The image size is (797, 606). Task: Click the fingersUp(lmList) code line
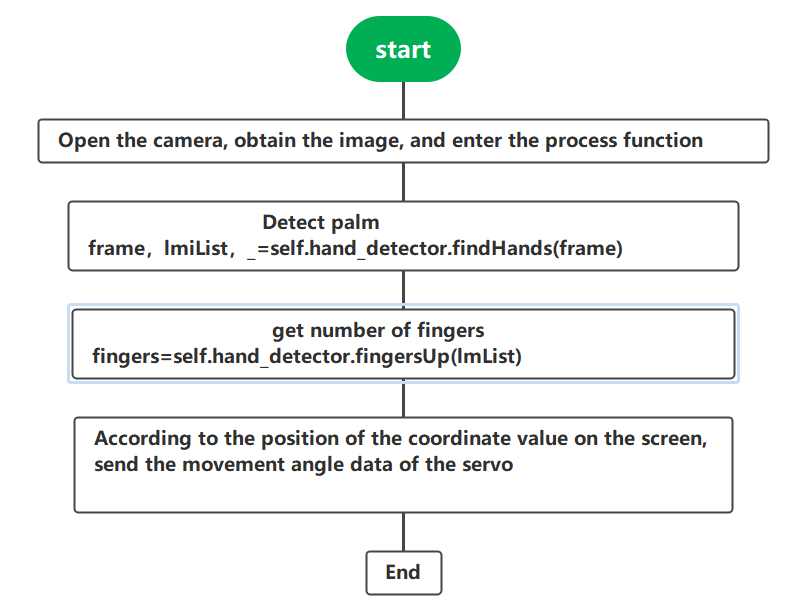point(307,356)
